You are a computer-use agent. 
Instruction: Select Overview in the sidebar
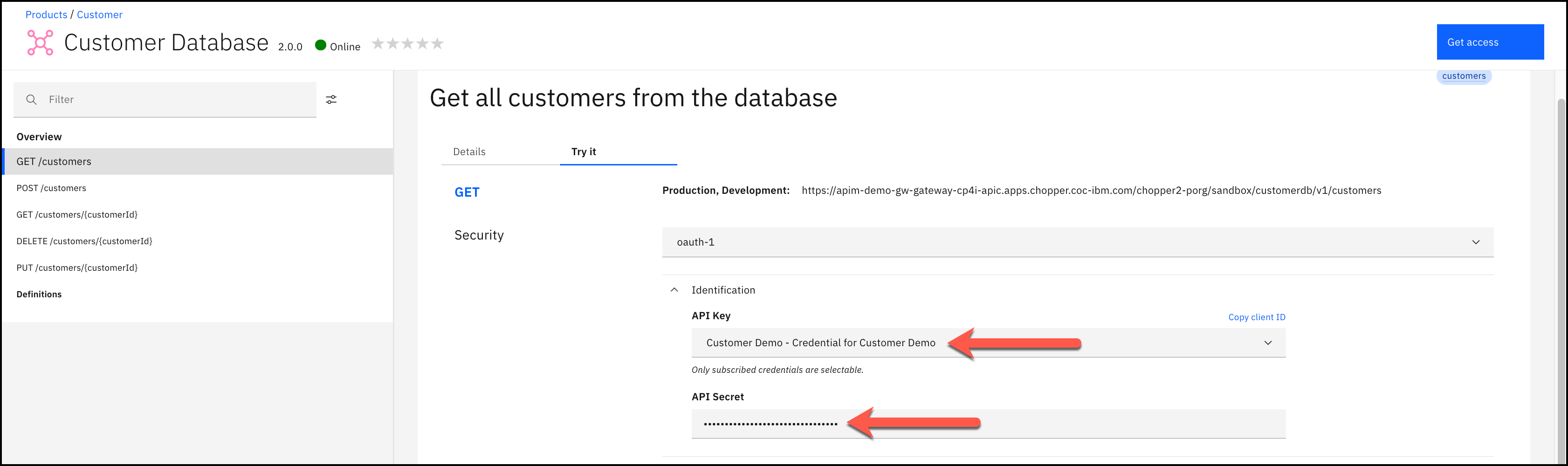39,137
